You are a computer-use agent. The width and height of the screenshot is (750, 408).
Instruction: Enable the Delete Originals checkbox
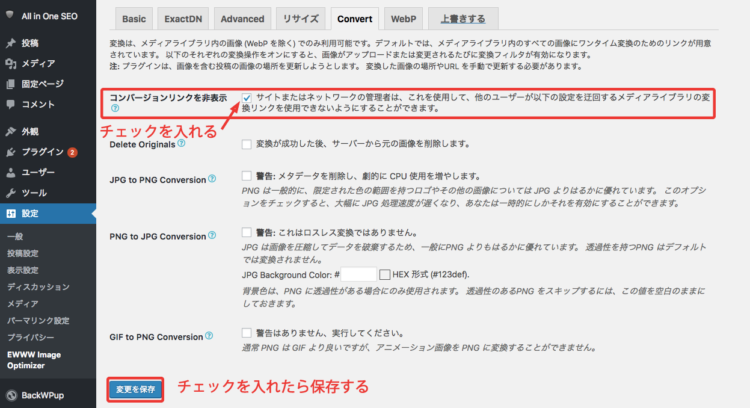click(x=246, y=144)
